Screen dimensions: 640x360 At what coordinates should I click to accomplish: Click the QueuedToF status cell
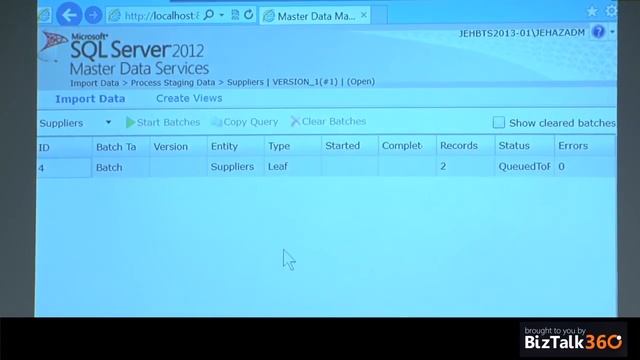click(524, 167)
